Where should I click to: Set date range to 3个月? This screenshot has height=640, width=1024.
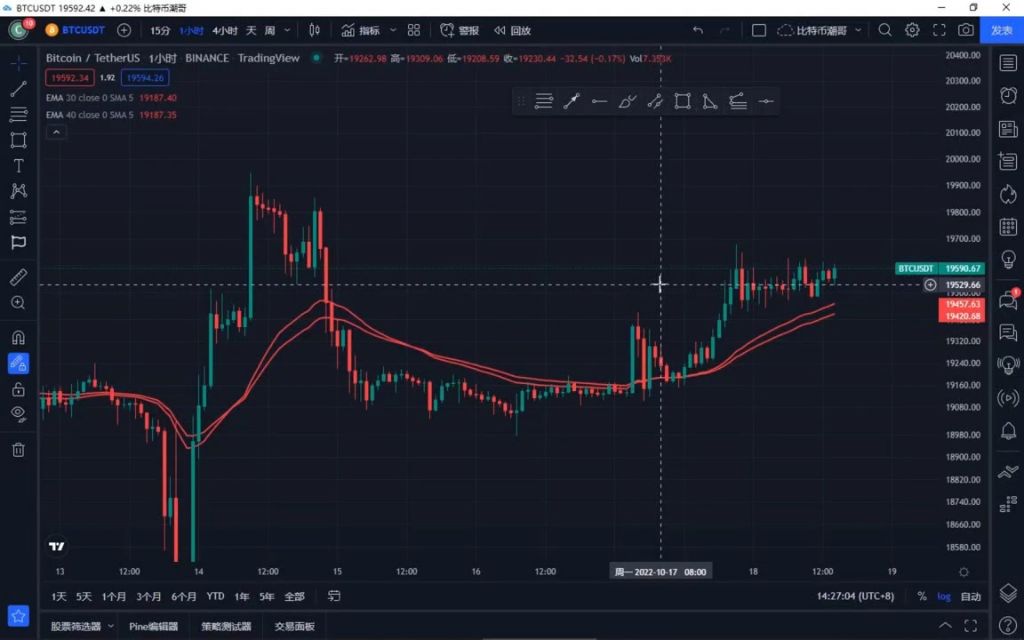149,596
